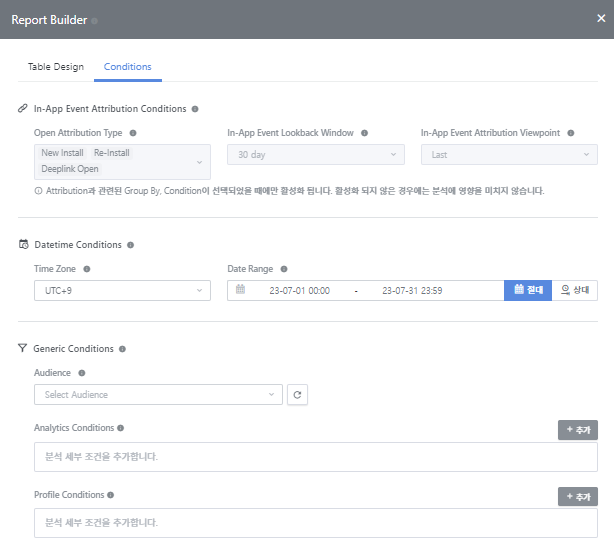This screenshot has width=614, height=554.
Task: Click the Re-Install tag
Action: (x=112, y=153)
